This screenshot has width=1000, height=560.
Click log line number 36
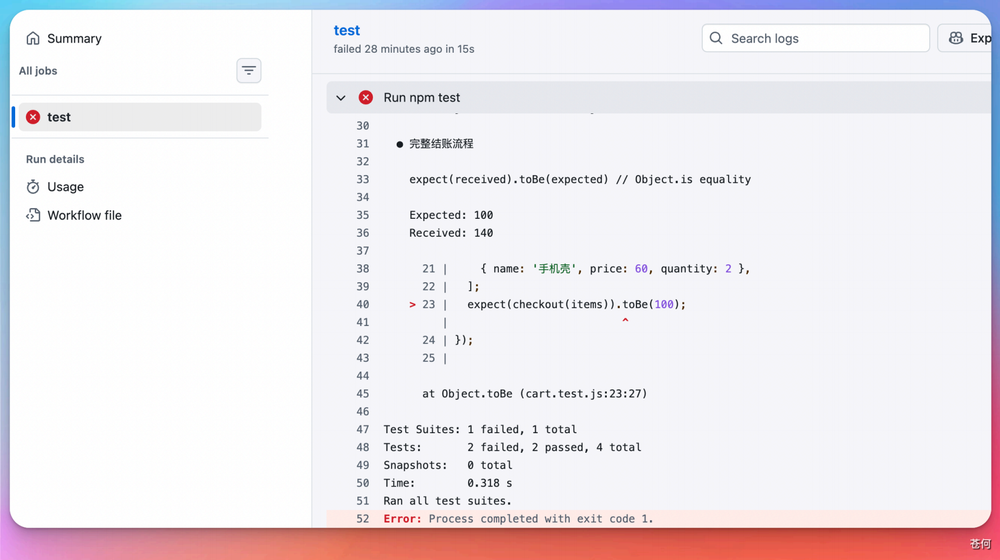pyautogui.click(x=362, y=233)
